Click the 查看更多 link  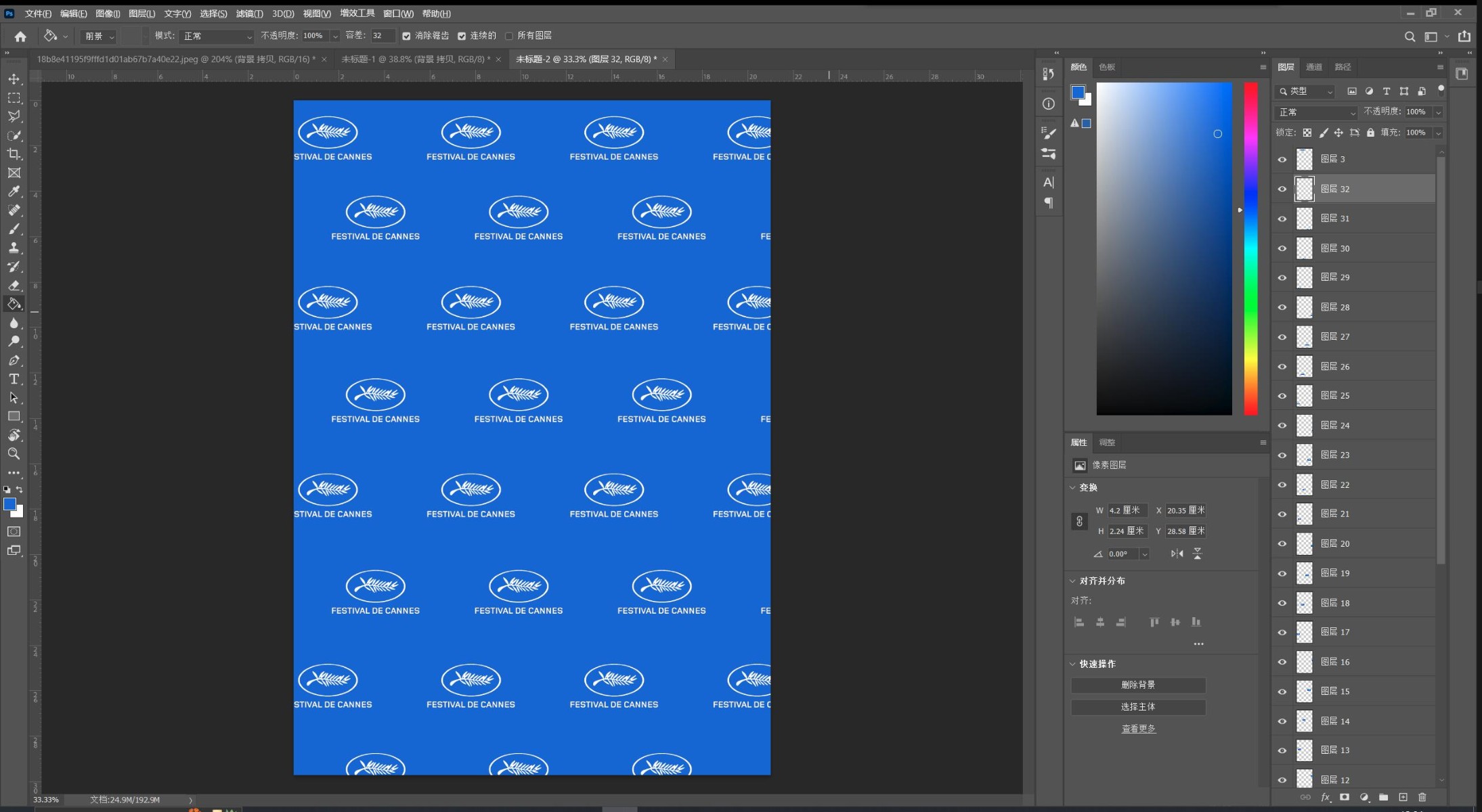click(x=1138, y=729)
